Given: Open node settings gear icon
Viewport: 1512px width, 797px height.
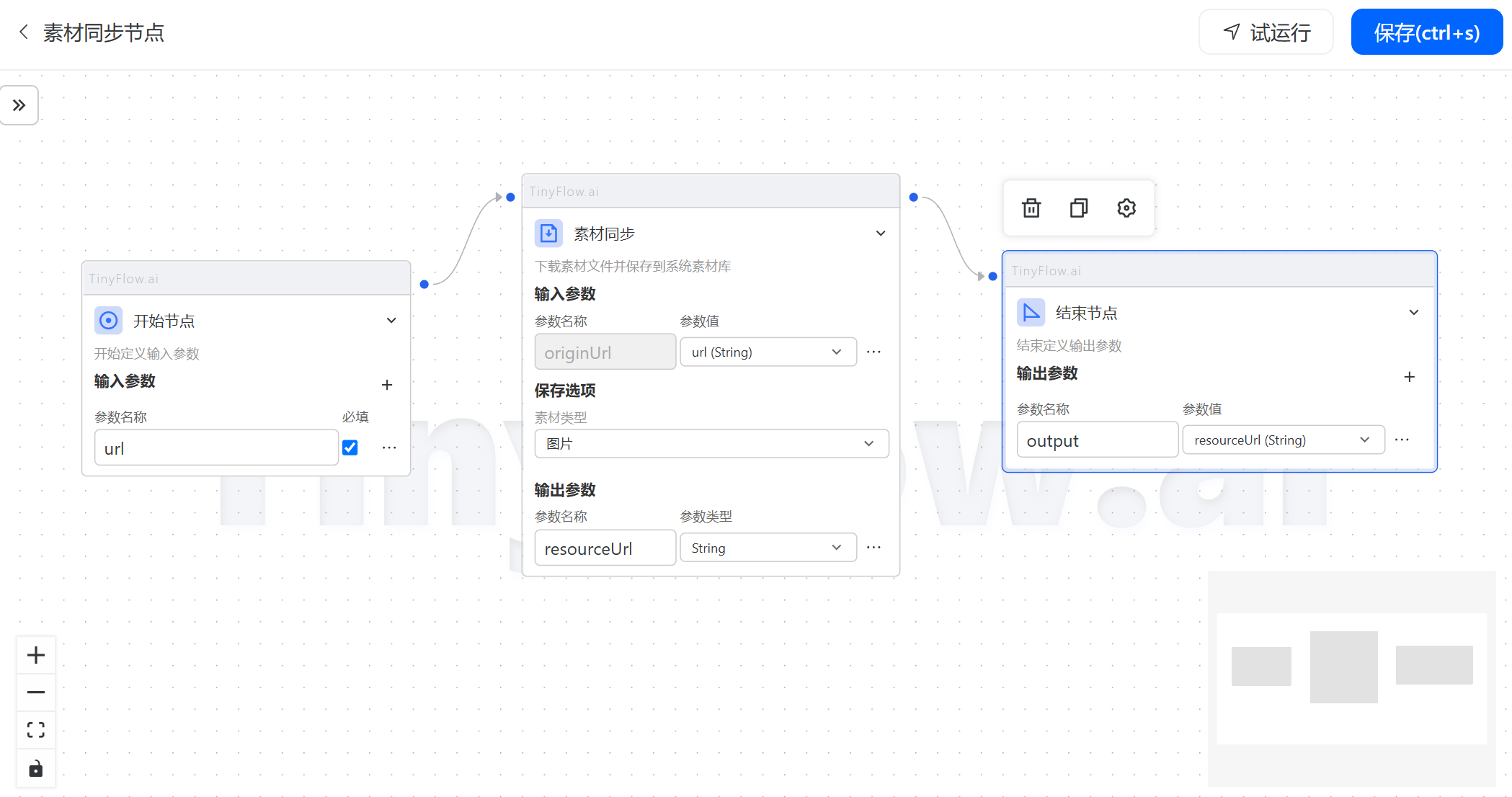Looking at the screenshot, I should [1126, 208].
